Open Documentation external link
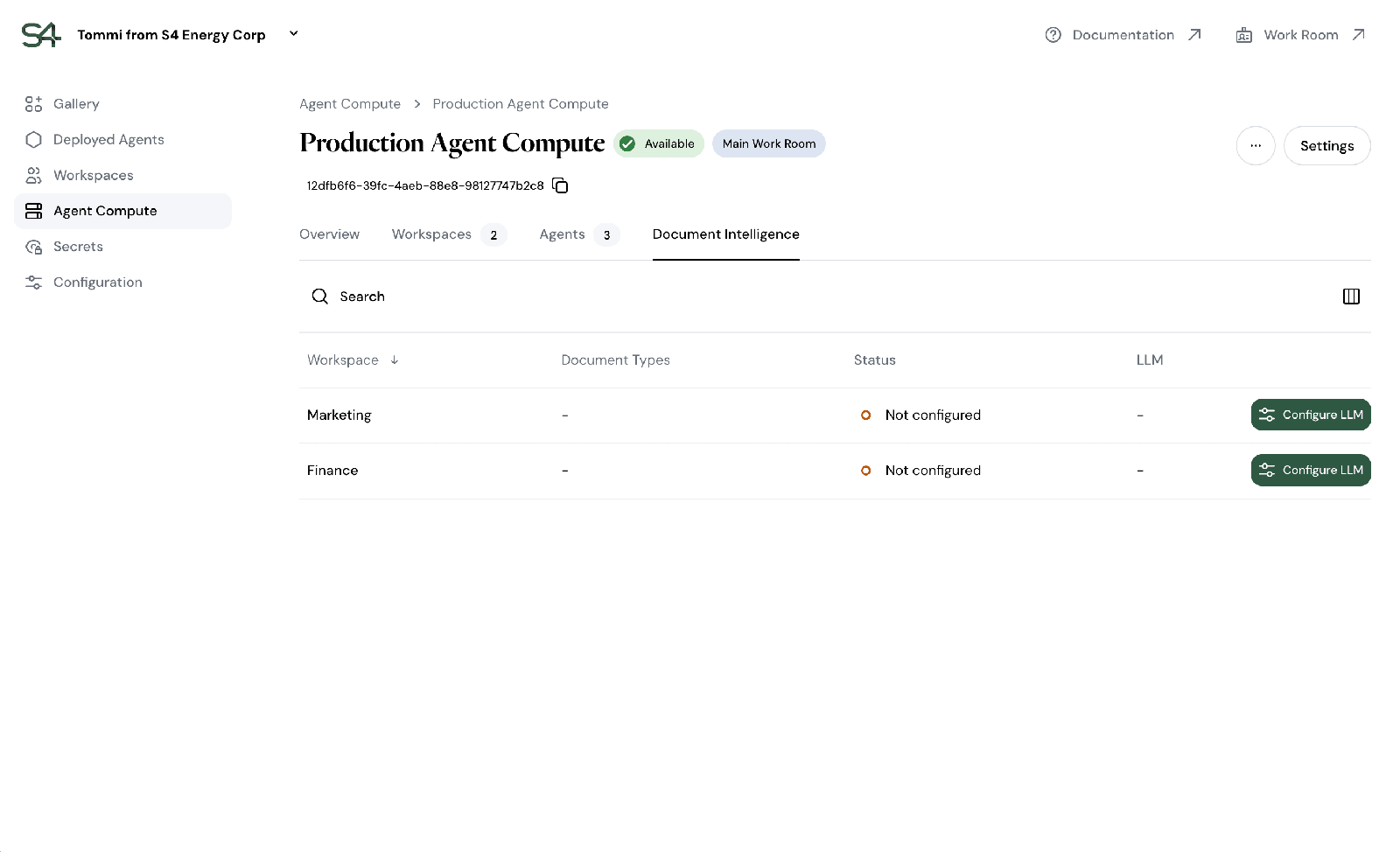This screenshot has height=852, width=1400. pyautogui.click(x=1123, y=35)
